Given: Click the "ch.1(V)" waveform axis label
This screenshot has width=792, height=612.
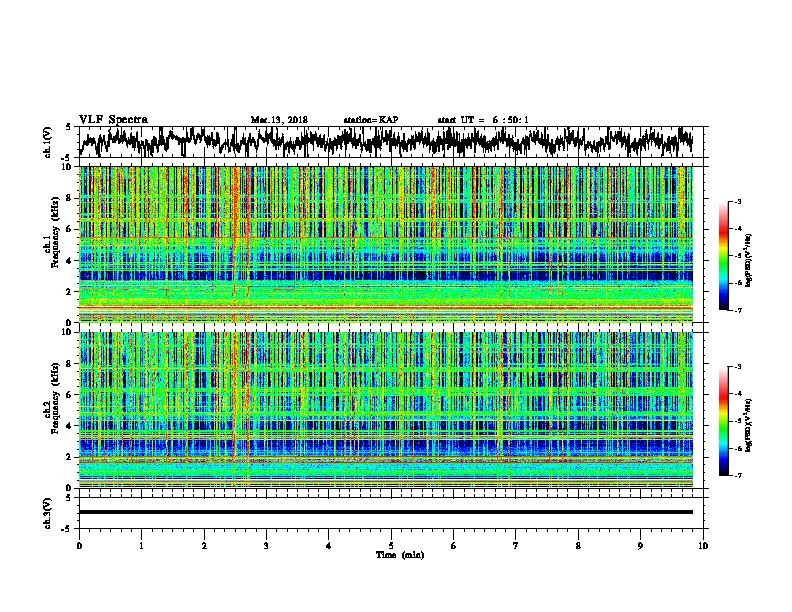Looking at the screenshot, I should (48, 142).
